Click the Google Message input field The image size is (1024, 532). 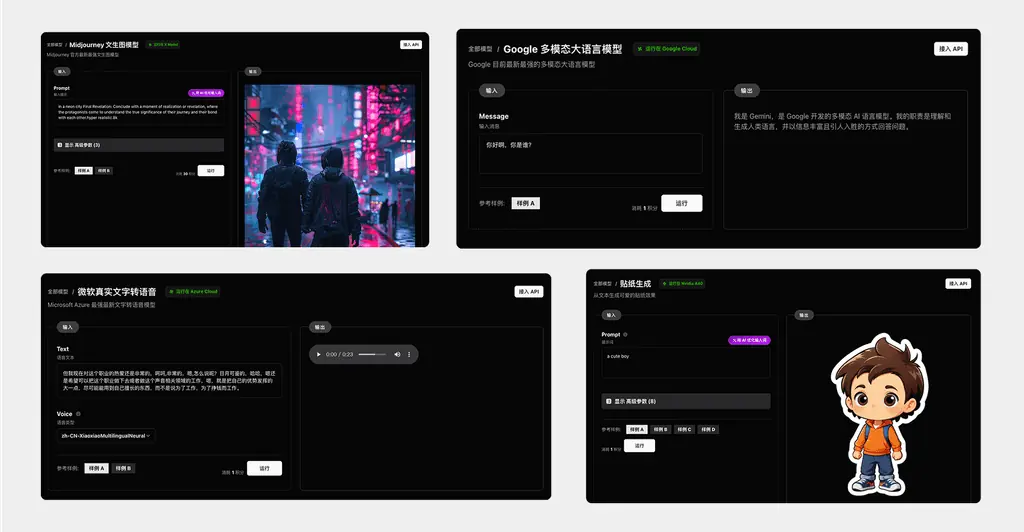(590, 154)
